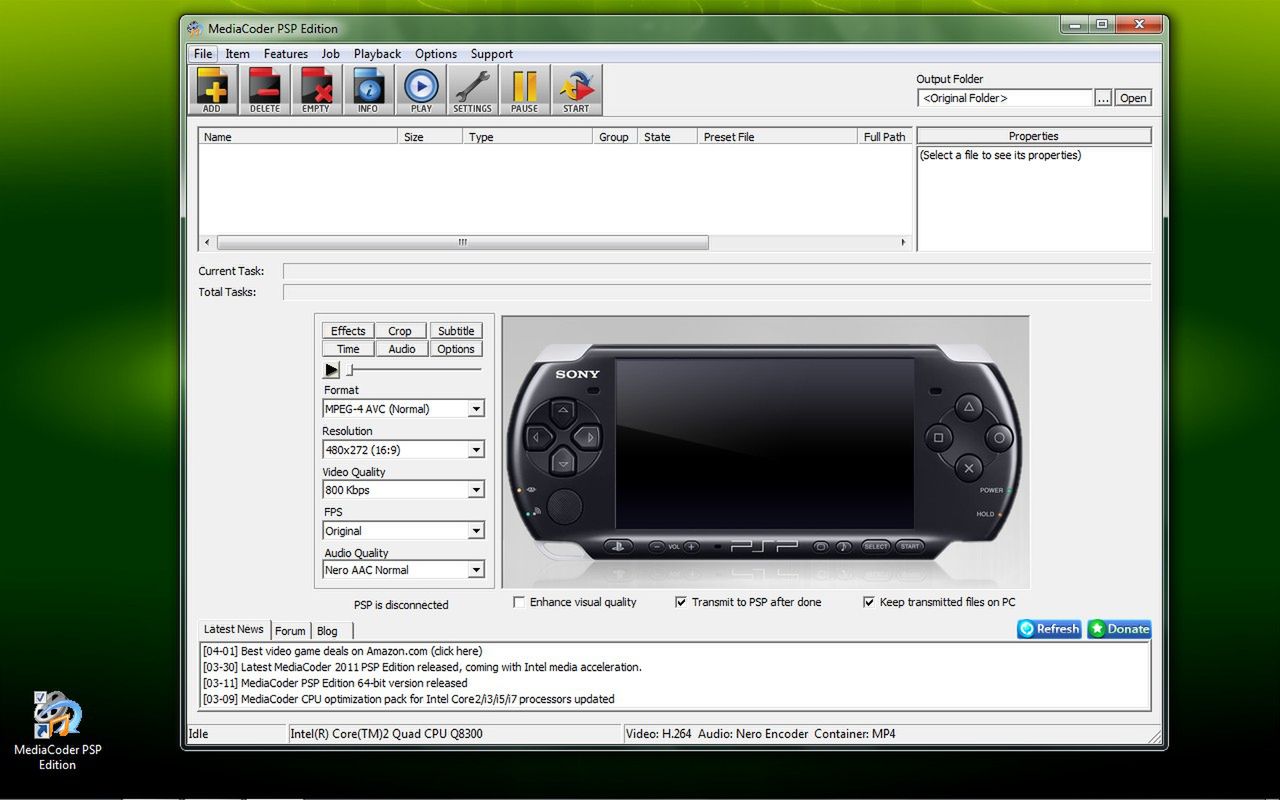Click the DELETE toolbar icon
The width and height of the screenshot is (1280, 800).
pos(265,89)
